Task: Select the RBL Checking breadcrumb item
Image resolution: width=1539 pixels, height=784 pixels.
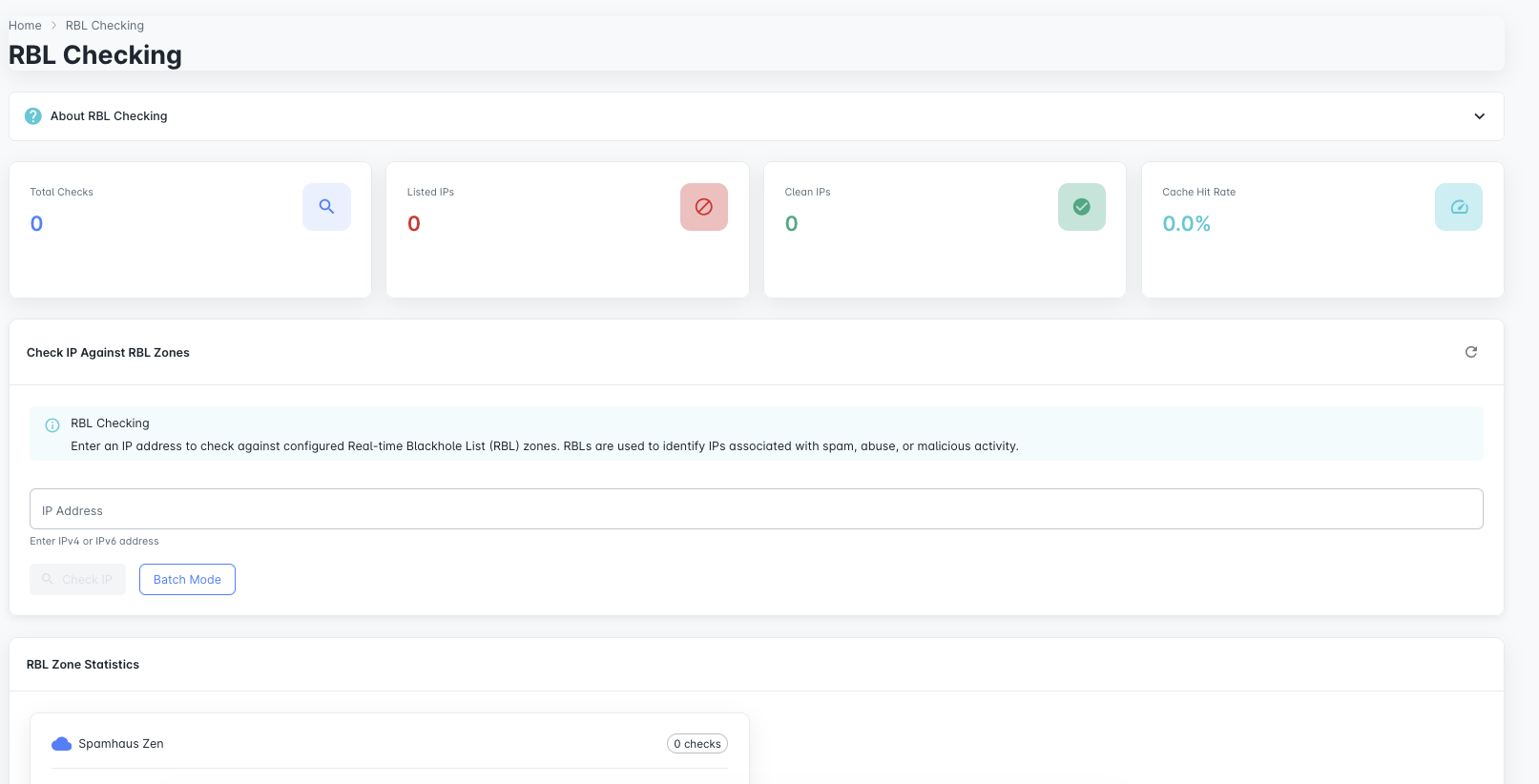Action: (104, 26)
